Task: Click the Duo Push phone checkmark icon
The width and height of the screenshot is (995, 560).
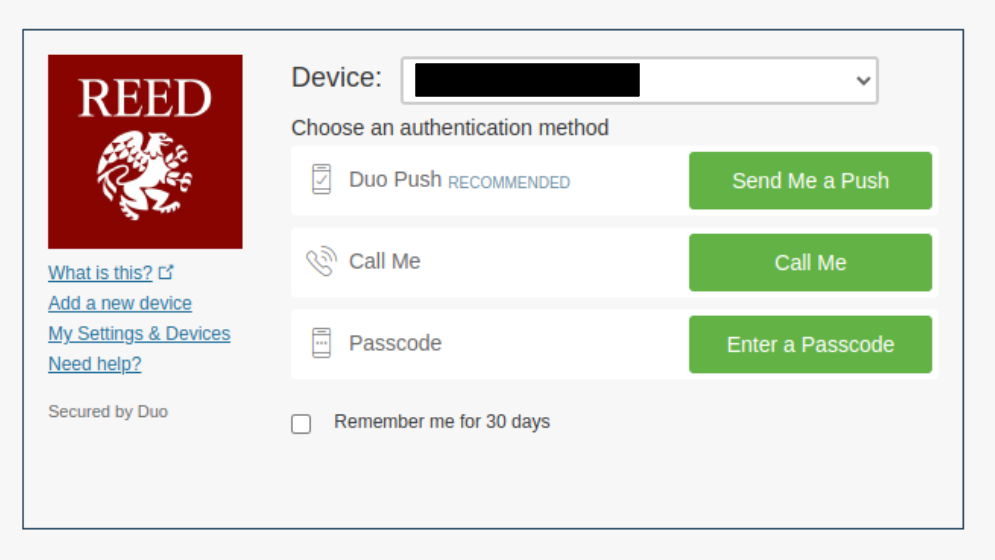Action: coord(321,180)
